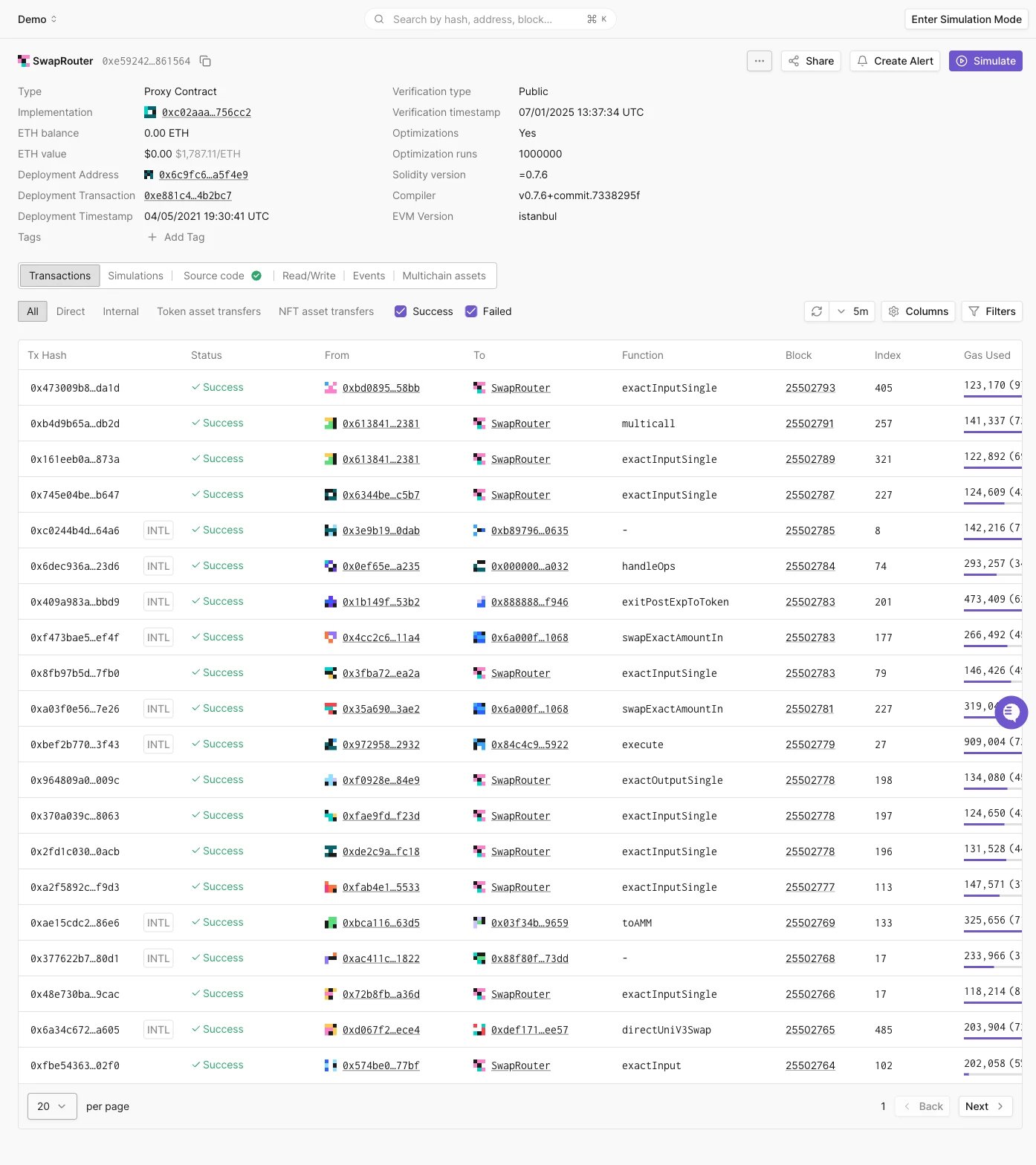Click gas bar under 909,004 value
Viewport: 1036px width, 1165px height.
point(993,753)
